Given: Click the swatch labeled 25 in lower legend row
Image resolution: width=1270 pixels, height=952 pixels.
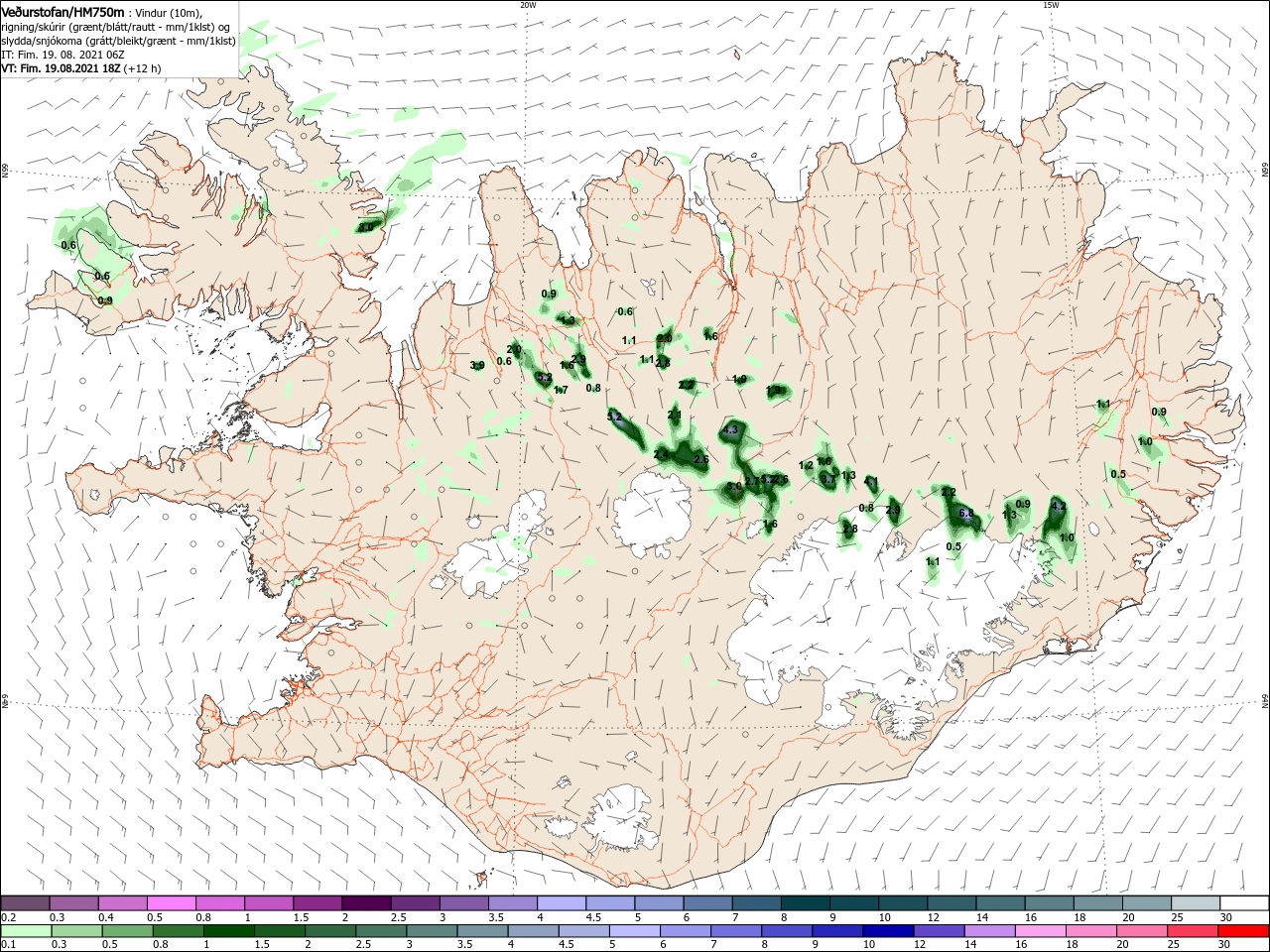Looking at the screenshot, I should click(x=1193, y=931).
